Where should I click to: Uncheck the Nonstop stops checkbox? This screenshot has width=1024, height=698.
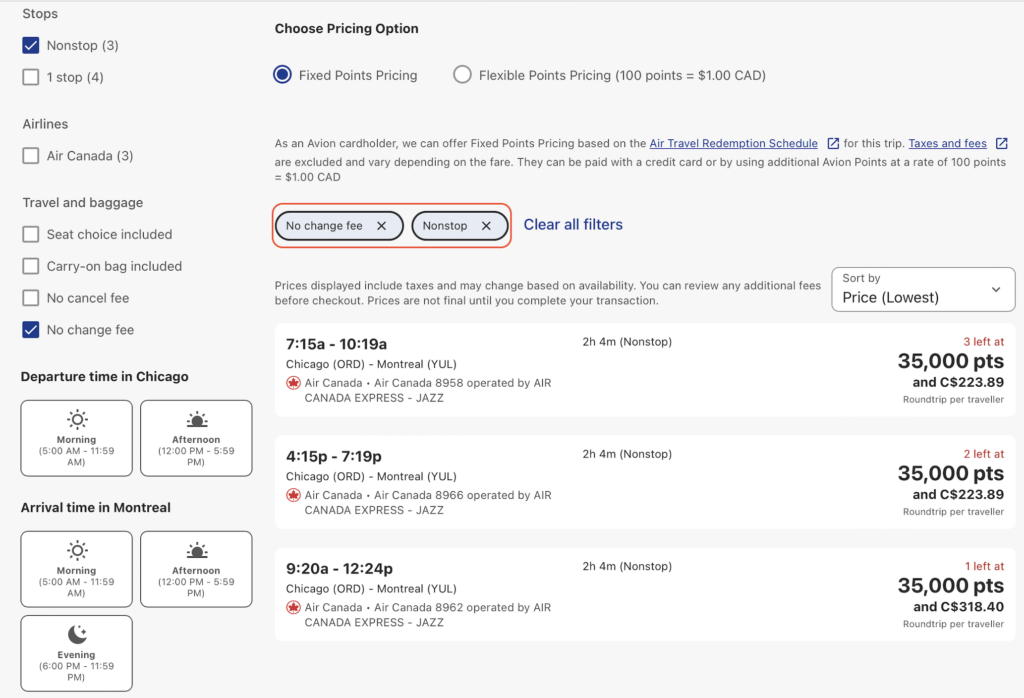coord(31,46)
